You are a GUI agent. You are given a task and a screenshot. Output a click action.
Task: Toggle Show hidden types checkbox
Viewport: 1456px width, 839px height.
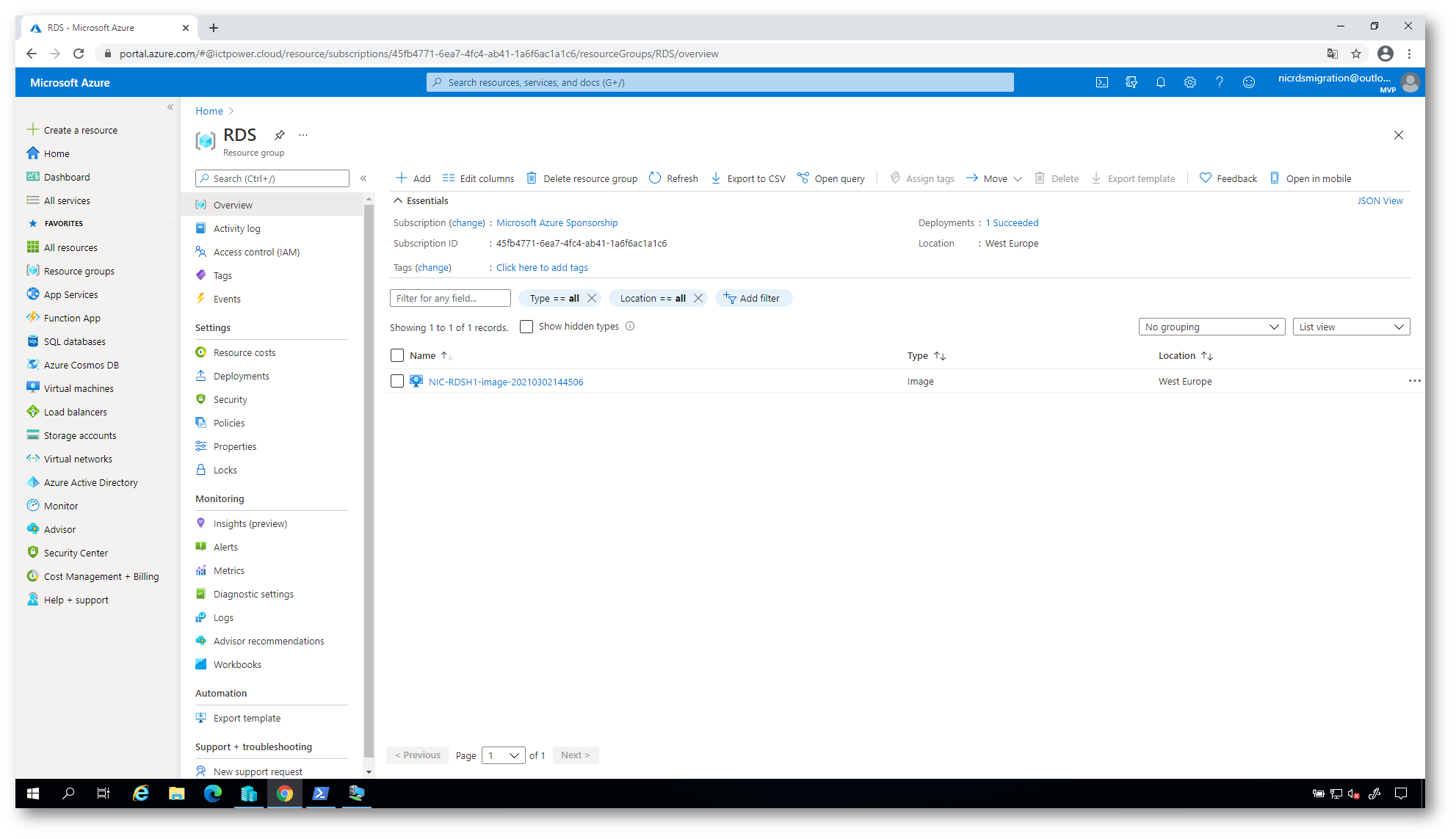tap(526, 327)
